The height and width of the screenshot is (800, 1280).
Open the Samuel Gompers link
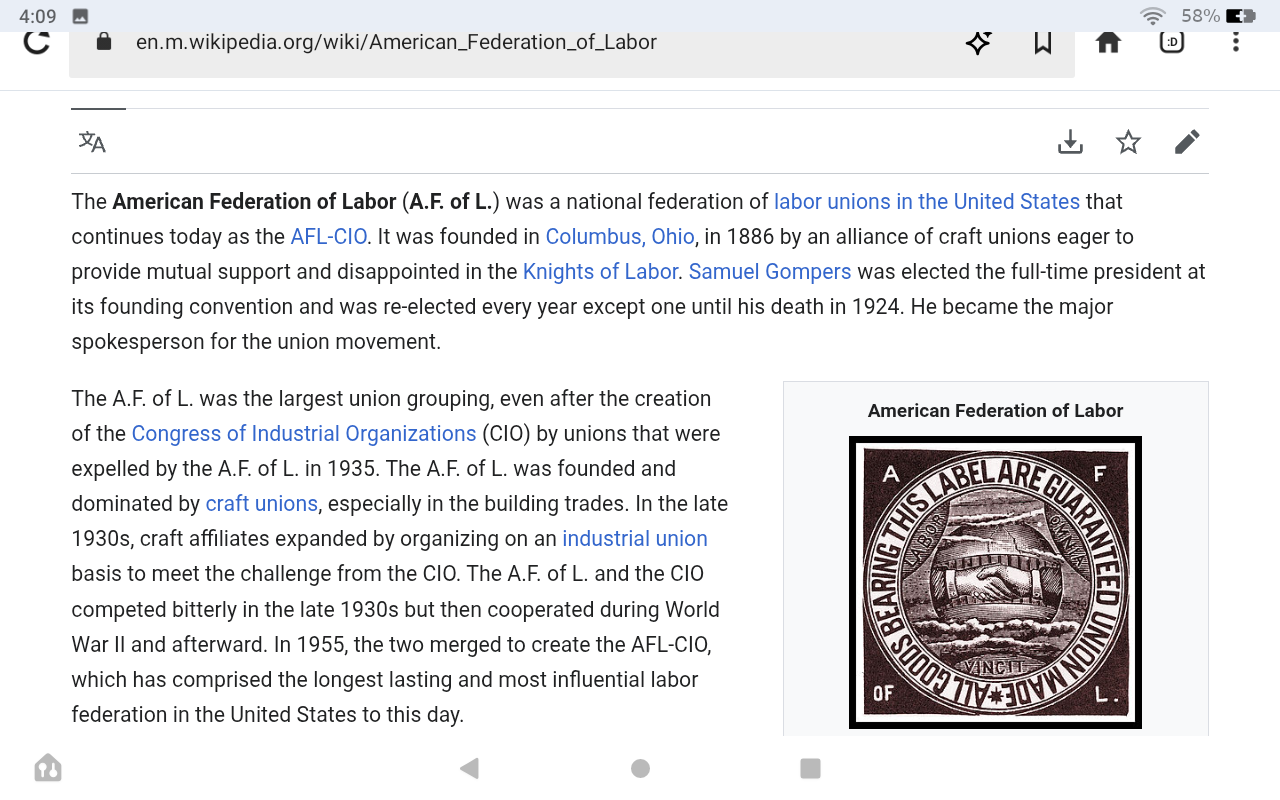tap(770, 271)
